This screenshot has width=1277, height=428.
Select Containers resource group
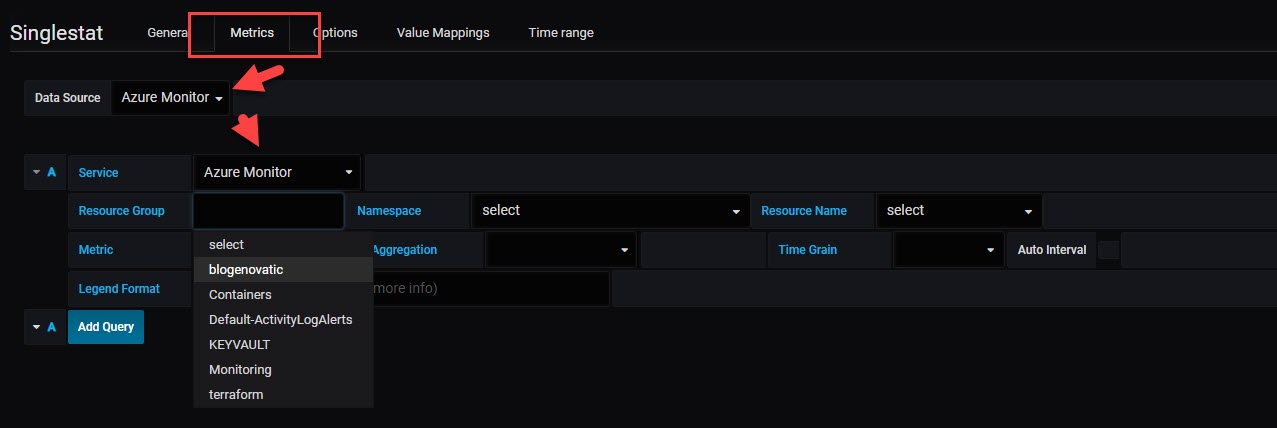(283, 294)
